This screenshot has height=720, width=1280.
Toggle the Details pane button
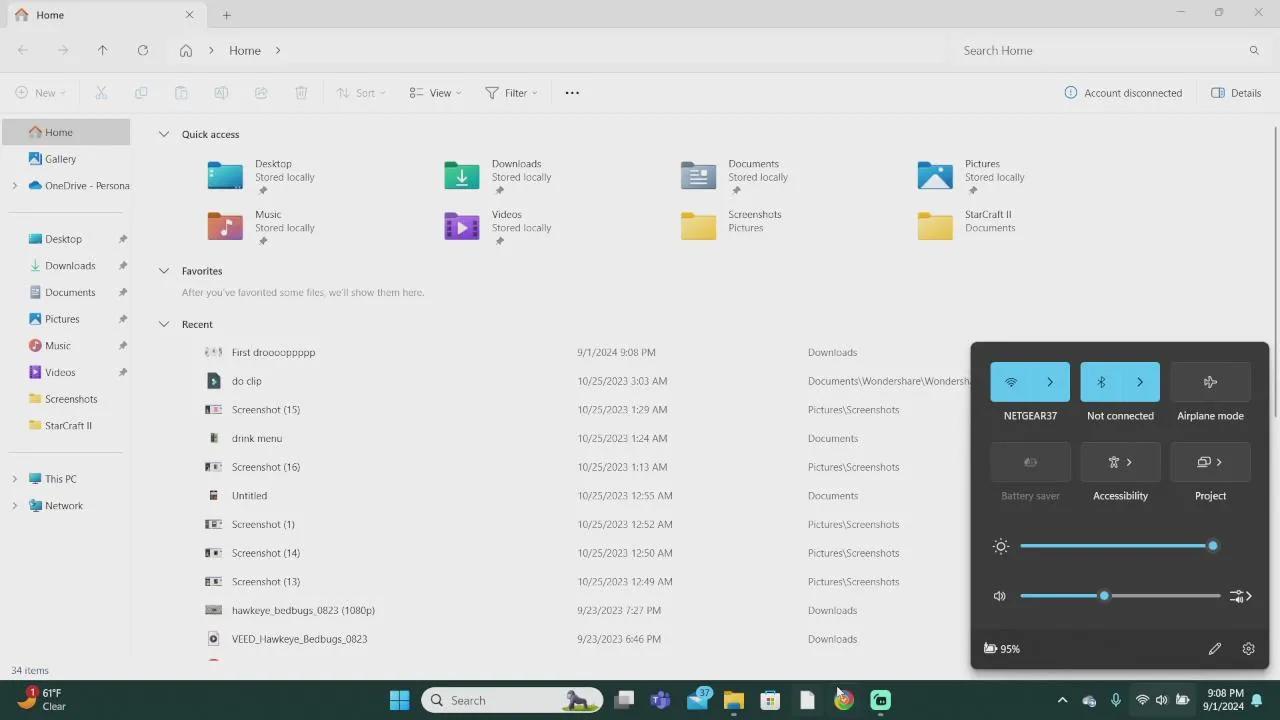tap(1236, 93)
